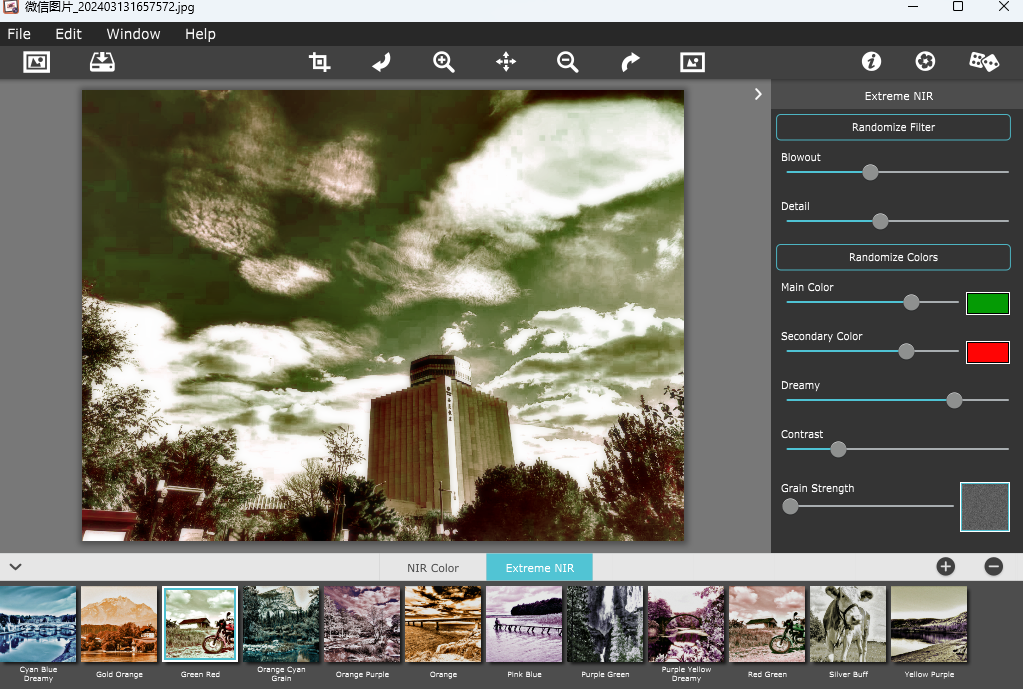Select the Extreme NIR tab
The height and width of the screenshot is (689, 1023).
click(540, 568)
